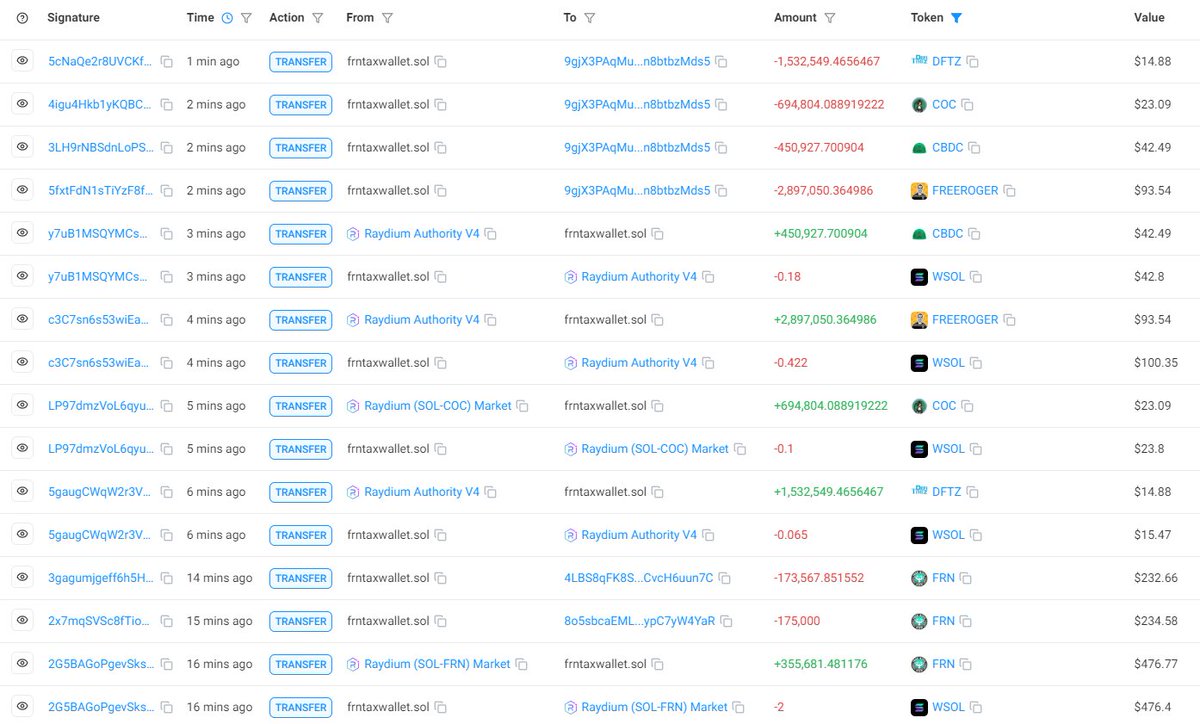Copy frntaxwallet.sol sender in DFTZ -1,532,549 row
The height and width of the screenshot is (724, 1200).
point(441,62)
